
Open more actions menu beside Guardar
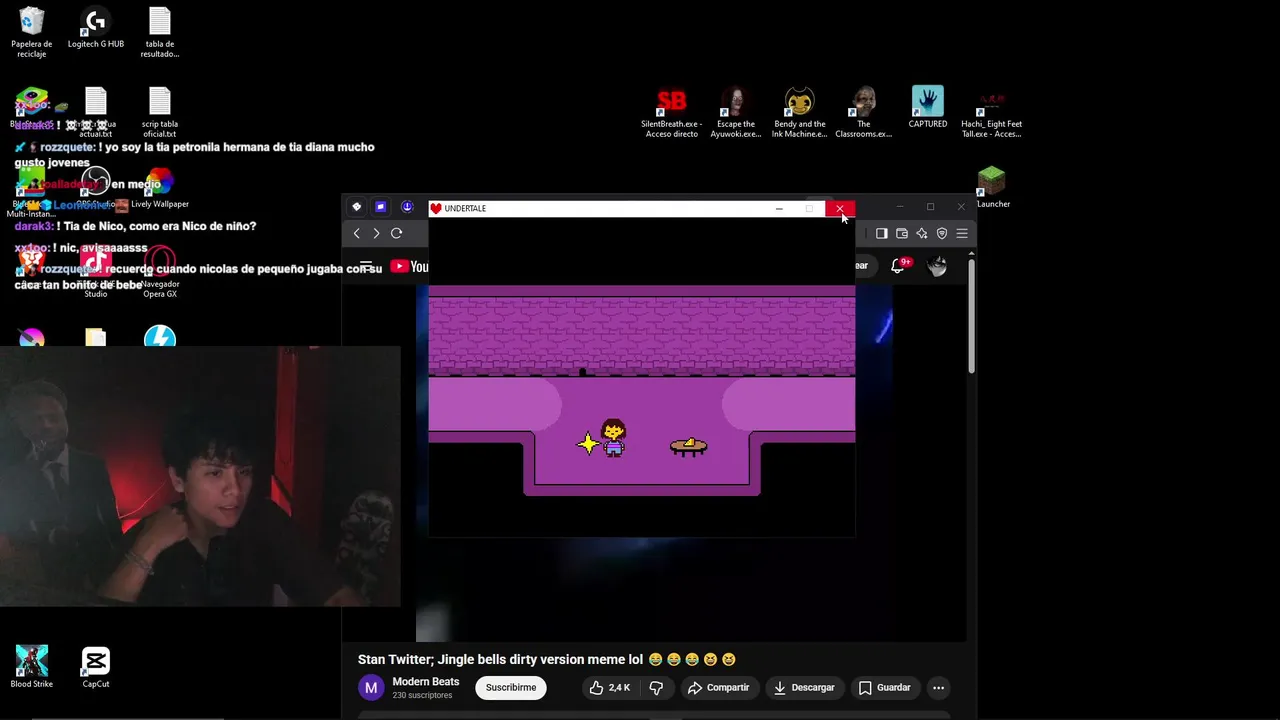coord(938,688)
